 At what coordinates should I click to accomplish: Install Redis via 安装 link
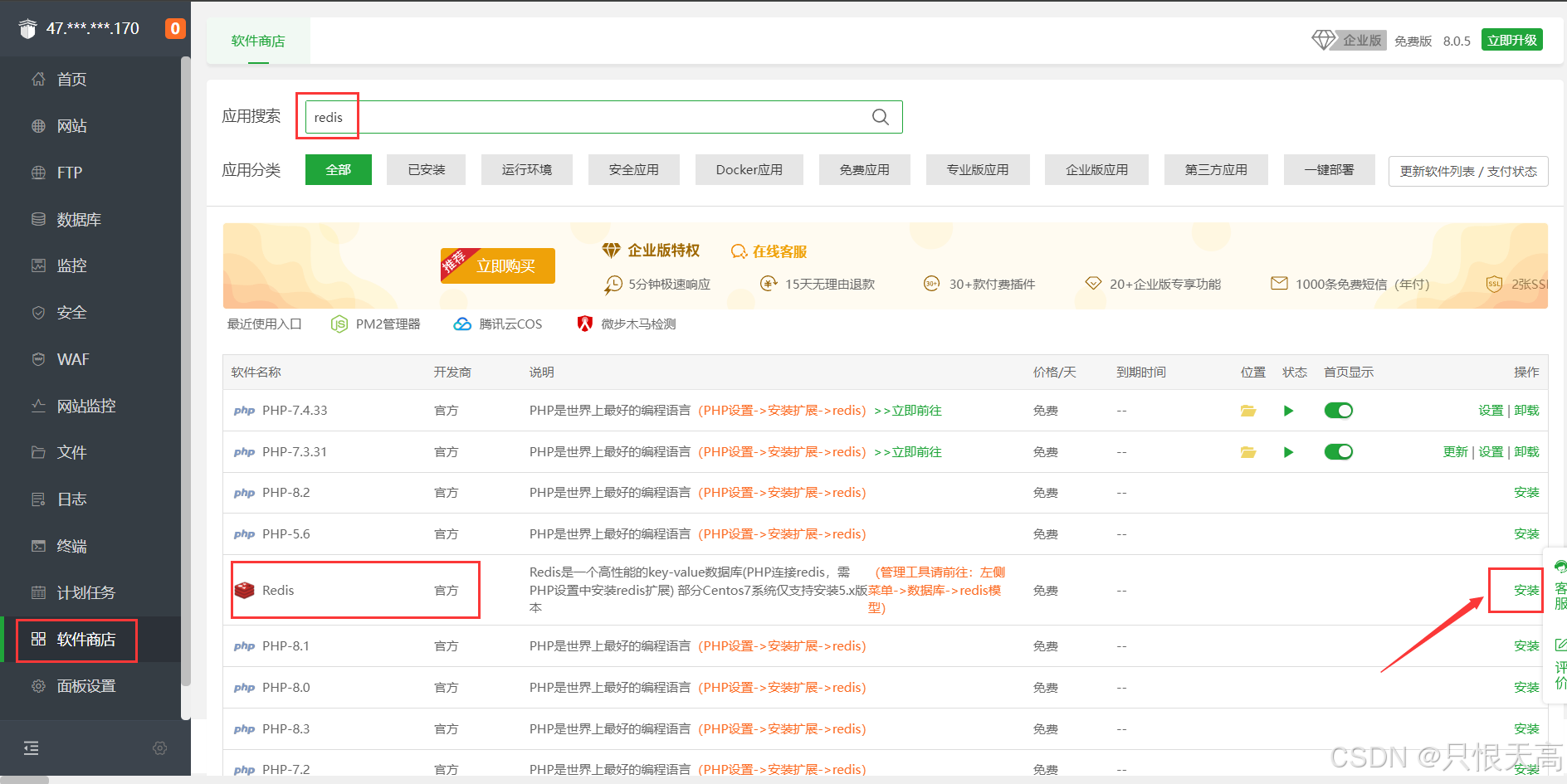[x=1526, y=590]
